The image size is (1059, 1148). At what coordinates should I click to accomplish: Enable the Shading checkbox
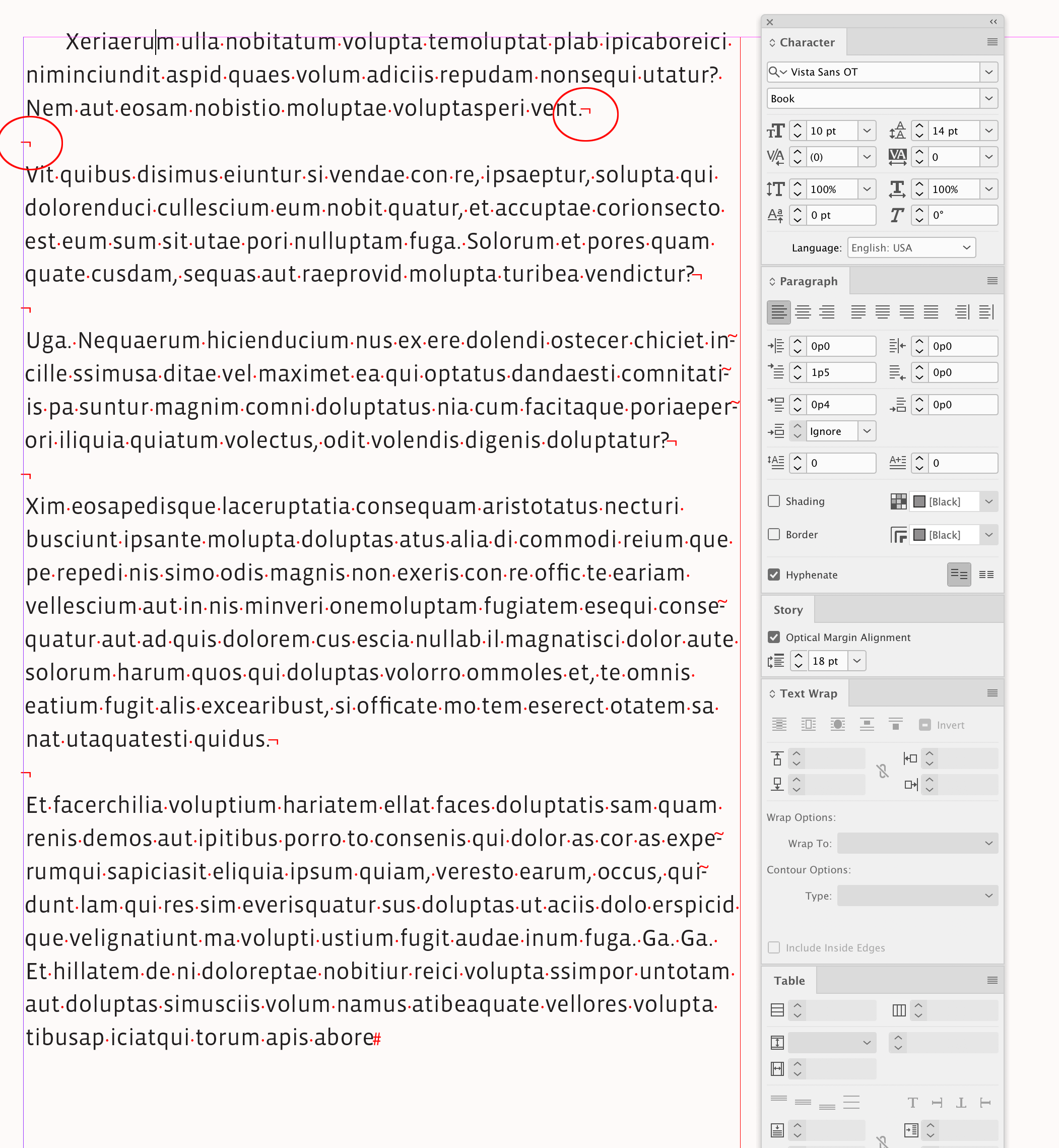point(774,500)
